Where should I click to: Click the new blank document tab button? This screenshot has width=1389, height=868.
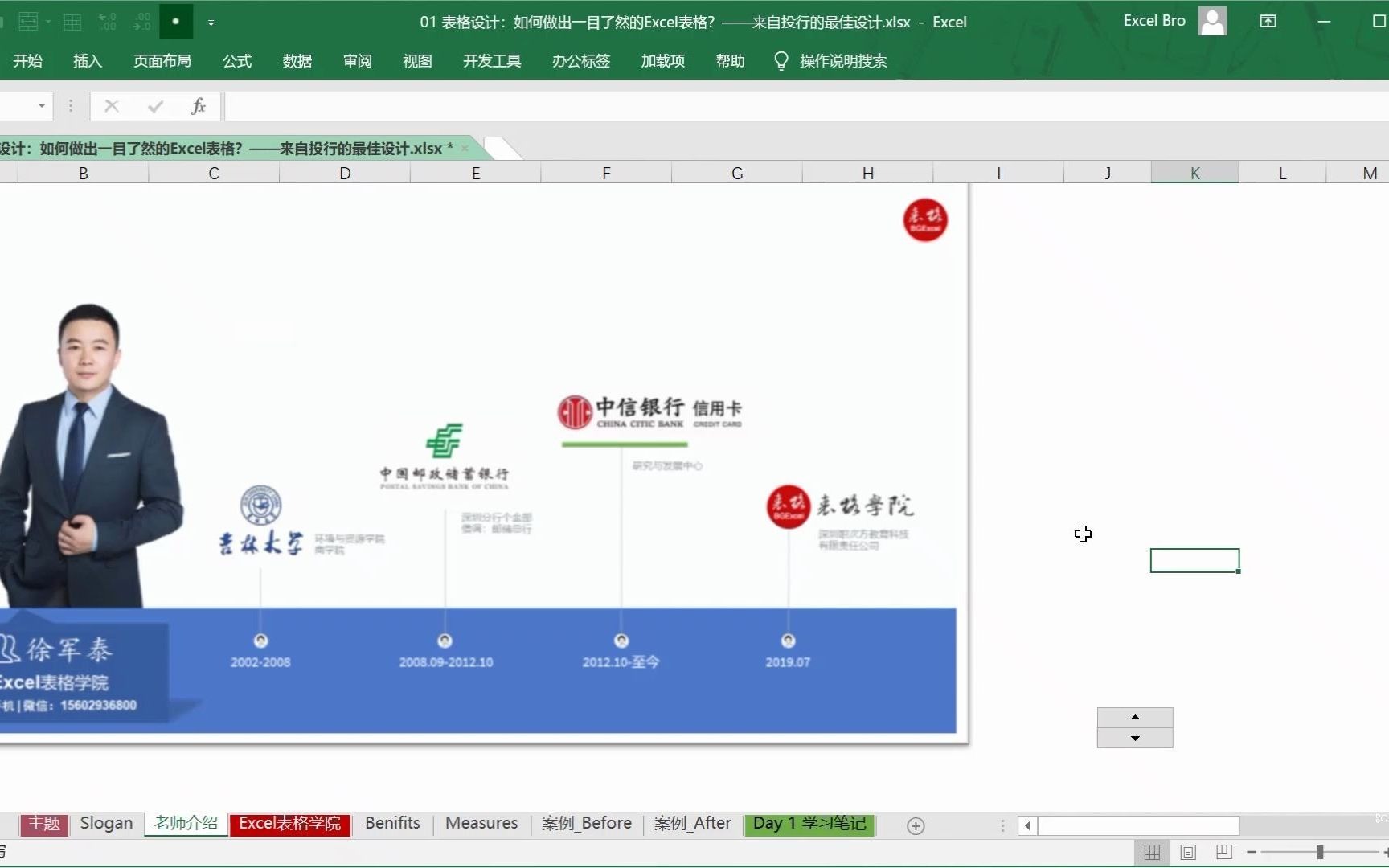click(502, 149)
